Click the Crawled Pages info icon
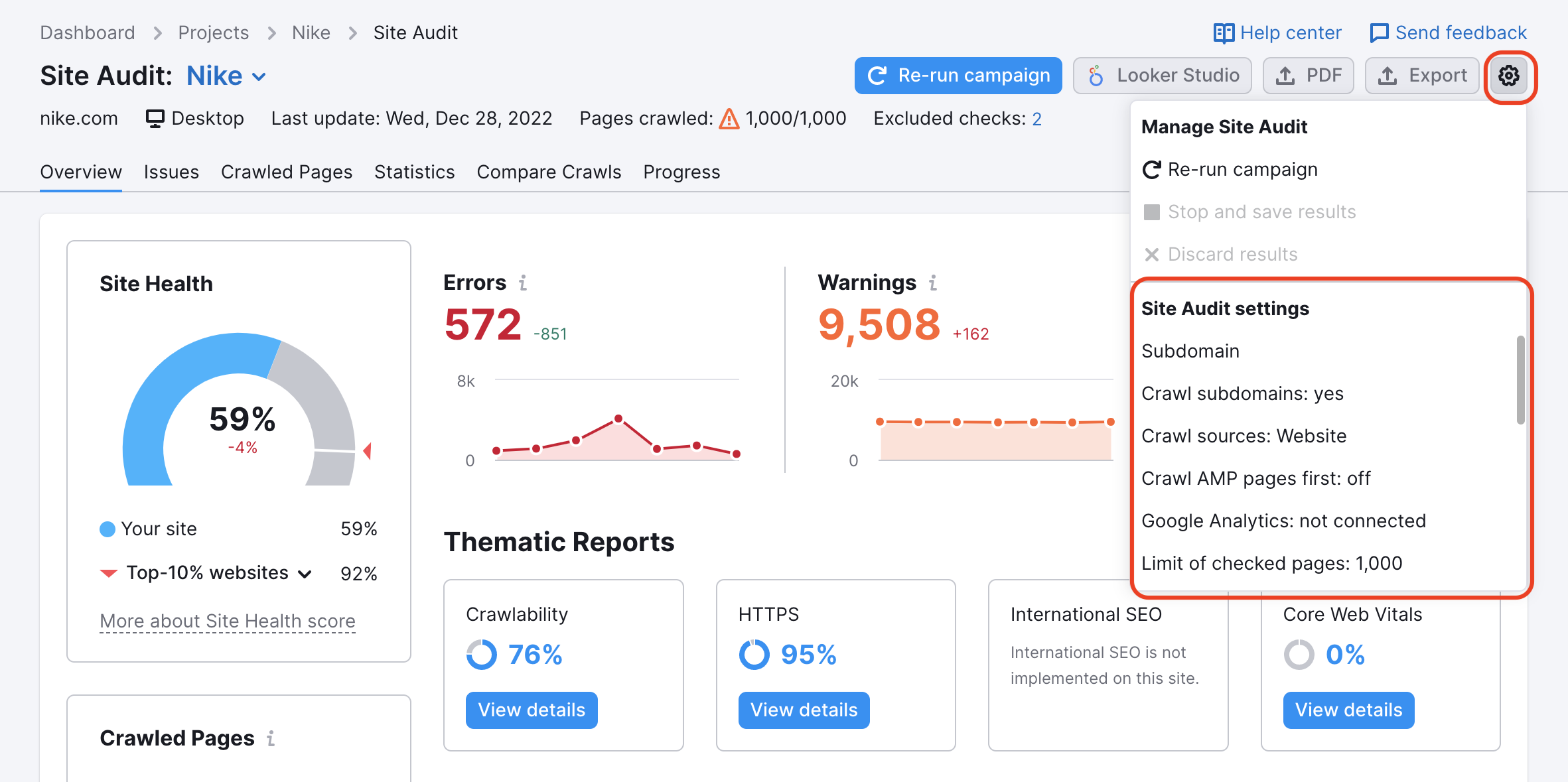This screenshot has height=782, width=1568. point(271,738)
